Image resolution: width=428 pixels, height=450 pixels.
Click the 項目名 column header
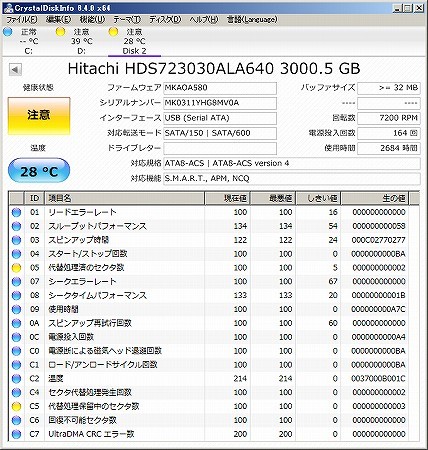[x=124, y=198]
